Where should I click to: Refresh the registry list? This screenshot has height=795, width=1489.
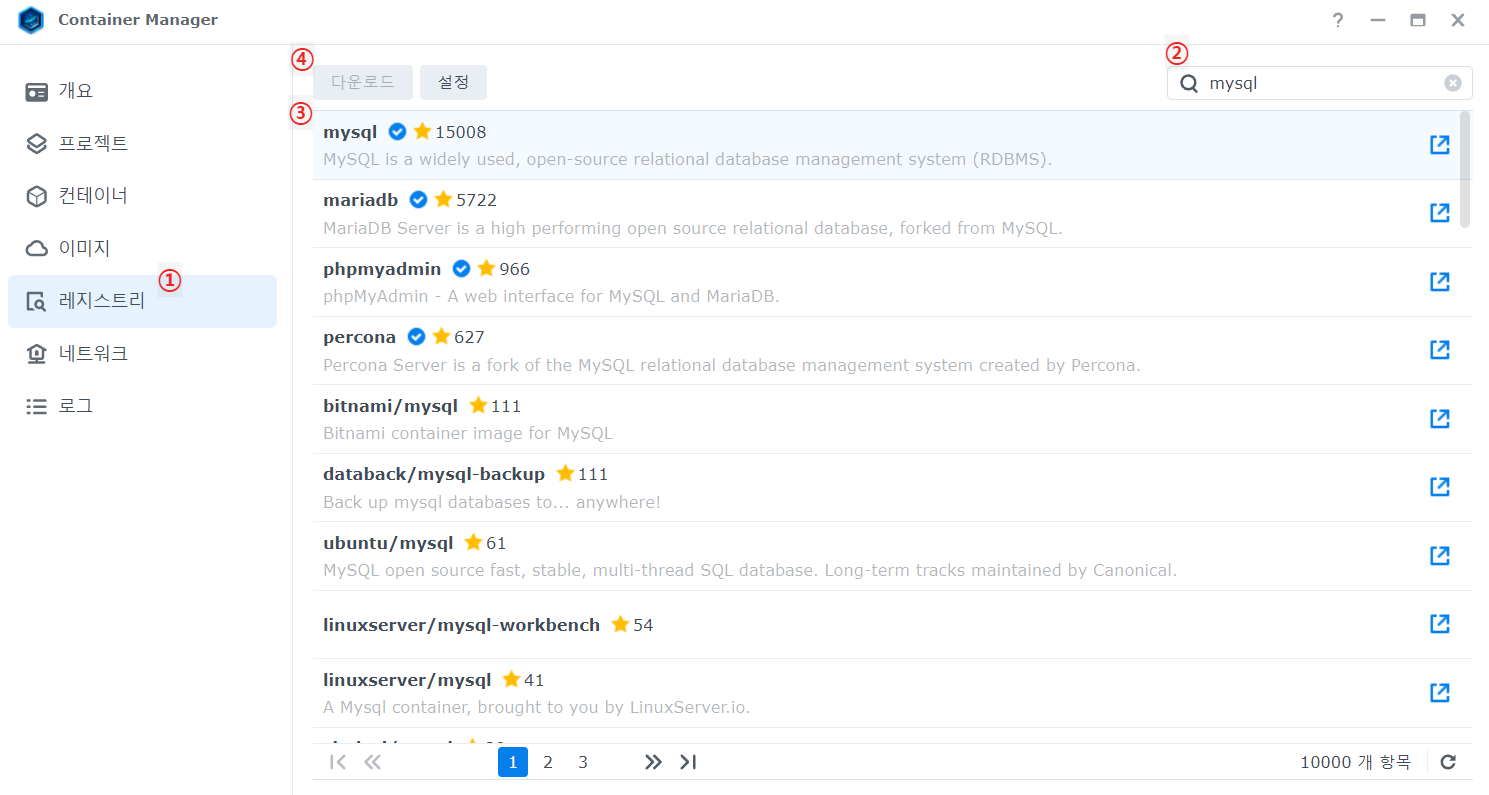[x=1448, y=762]
